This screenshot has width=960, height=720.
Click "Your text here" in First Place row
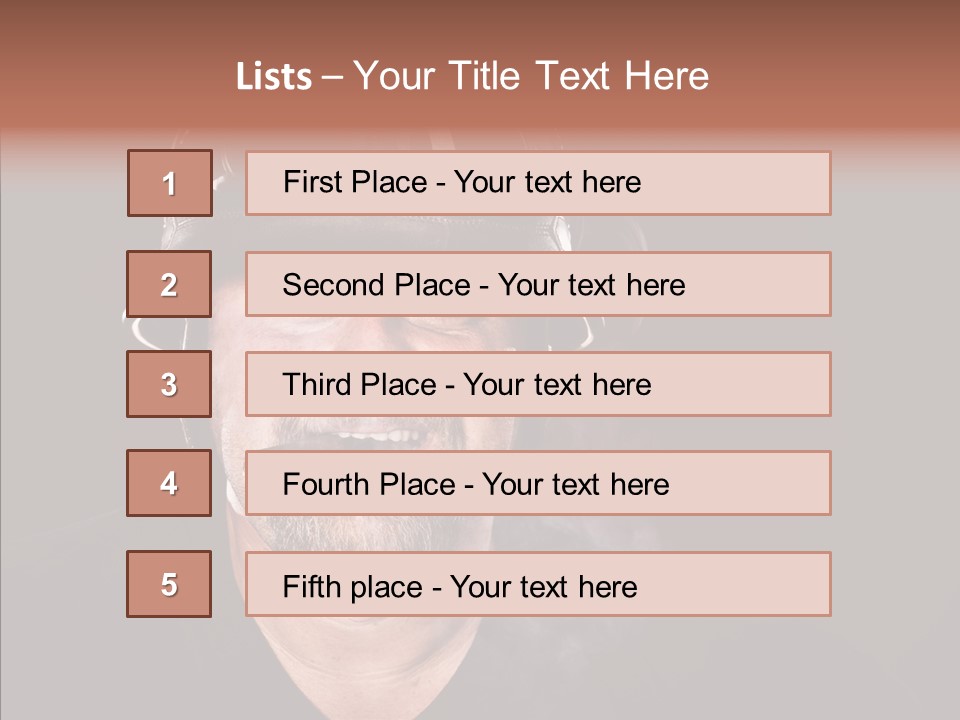click(x=547, y=182)
